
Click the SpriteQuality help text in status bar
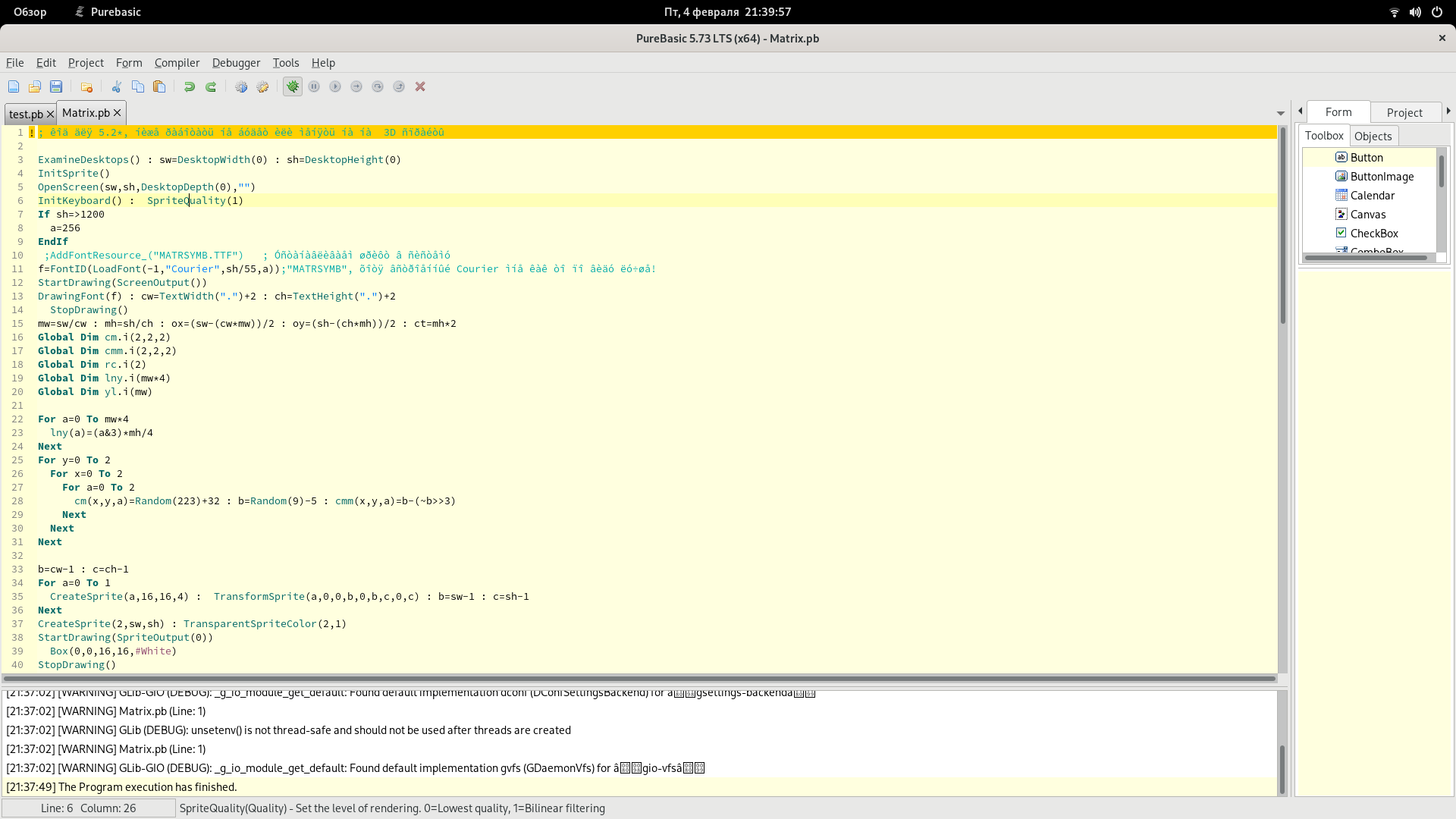pos(392,808)
